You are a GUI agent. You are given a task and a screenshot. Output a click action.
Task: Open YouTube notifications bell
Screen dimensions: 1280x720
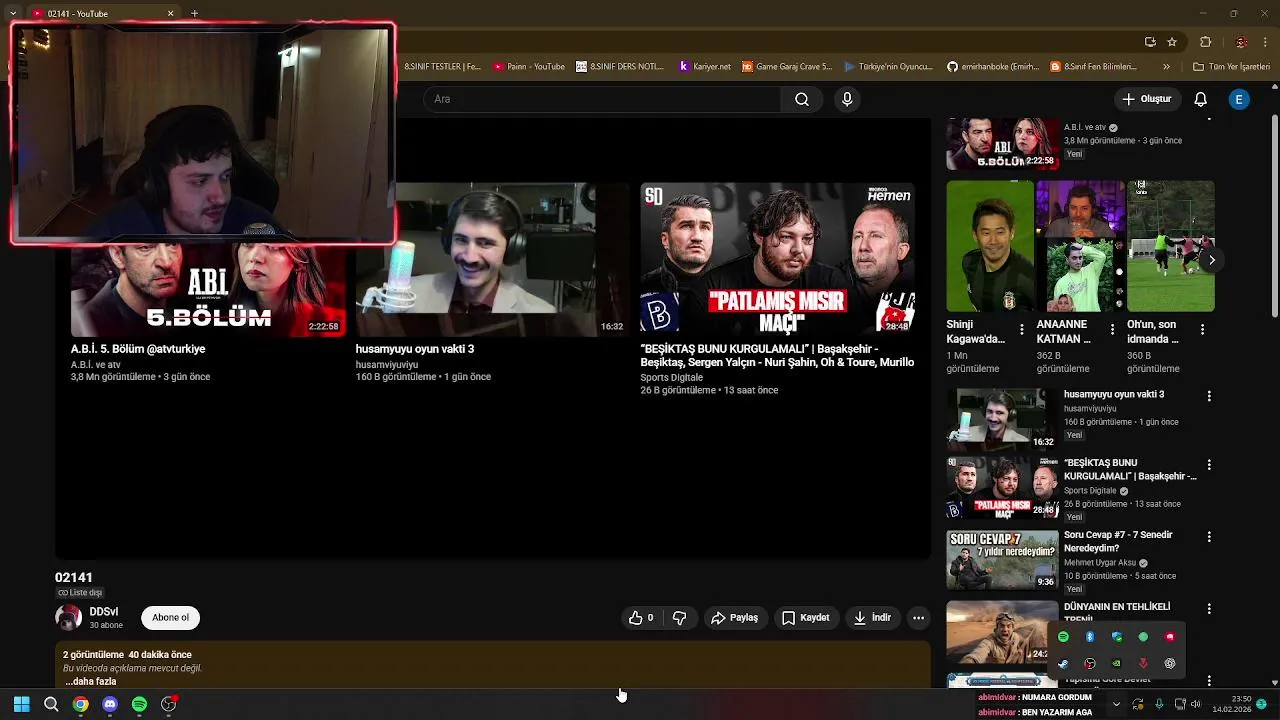point(1200,99)
